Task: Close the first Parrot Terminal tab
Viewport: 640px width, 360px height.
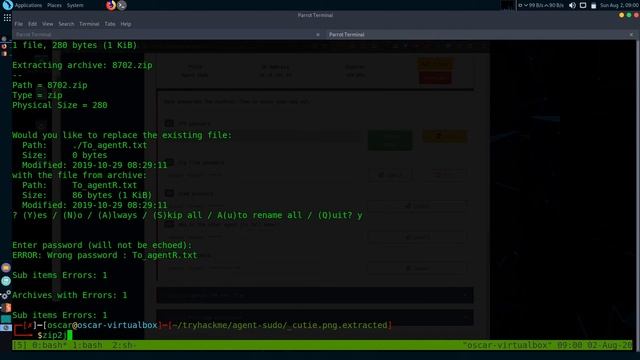Action: 318,35
